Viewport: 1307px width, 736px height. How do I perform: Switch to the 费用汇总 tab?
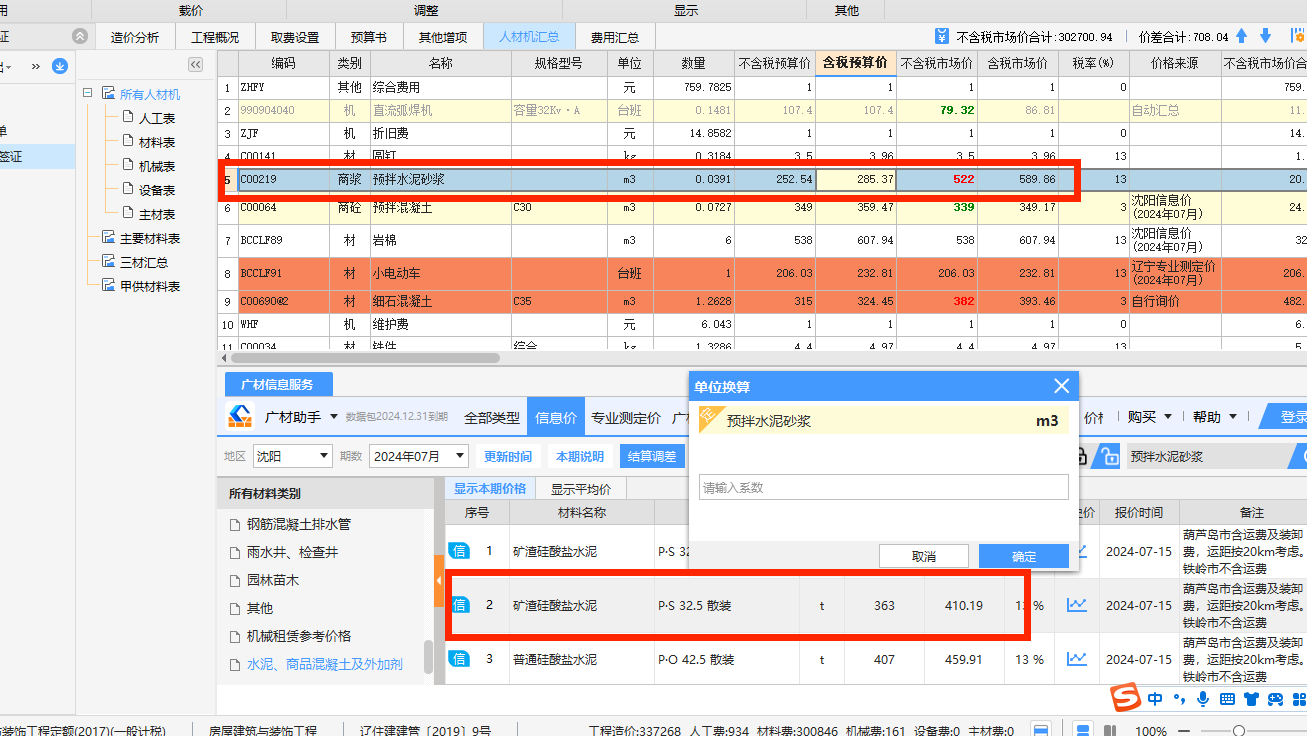coord(615,37)
